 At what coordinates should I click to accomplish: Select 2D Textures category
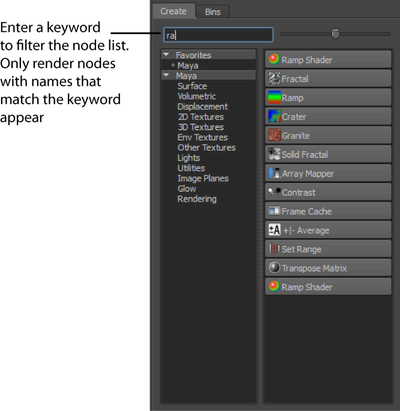click(x=201, y=117)
